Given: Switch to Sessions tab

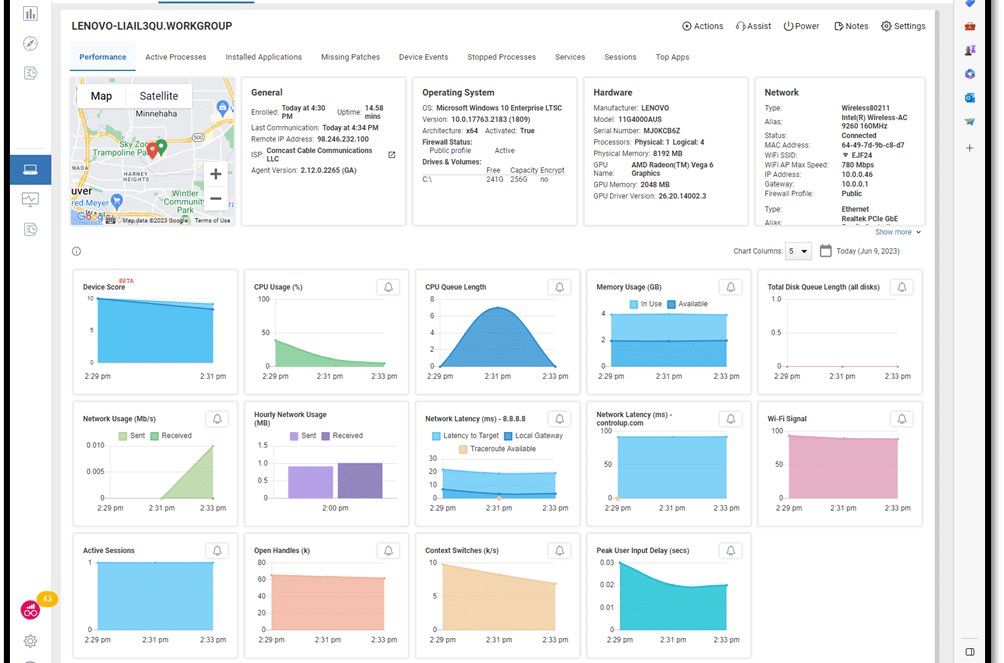Looking at the screenshot, I should click(620, 57).
